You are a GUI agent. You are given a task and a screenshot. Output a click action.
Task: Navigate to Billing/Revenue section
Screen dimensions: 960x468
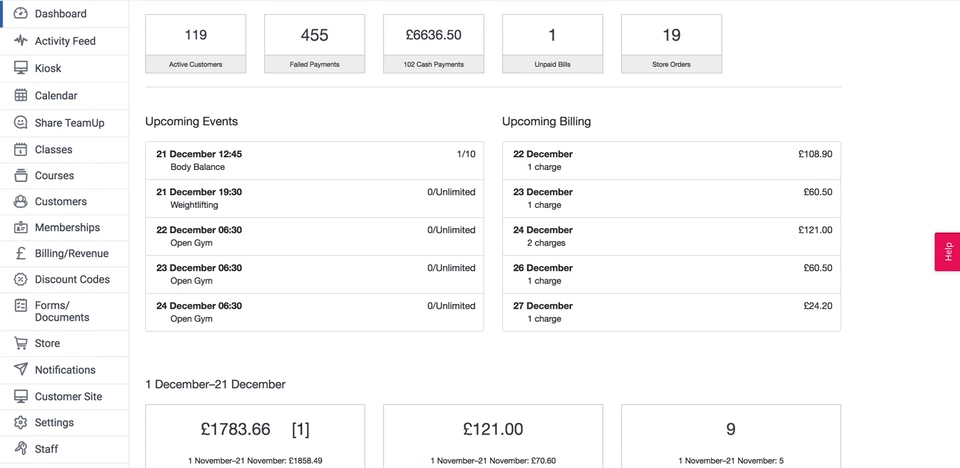71,254
